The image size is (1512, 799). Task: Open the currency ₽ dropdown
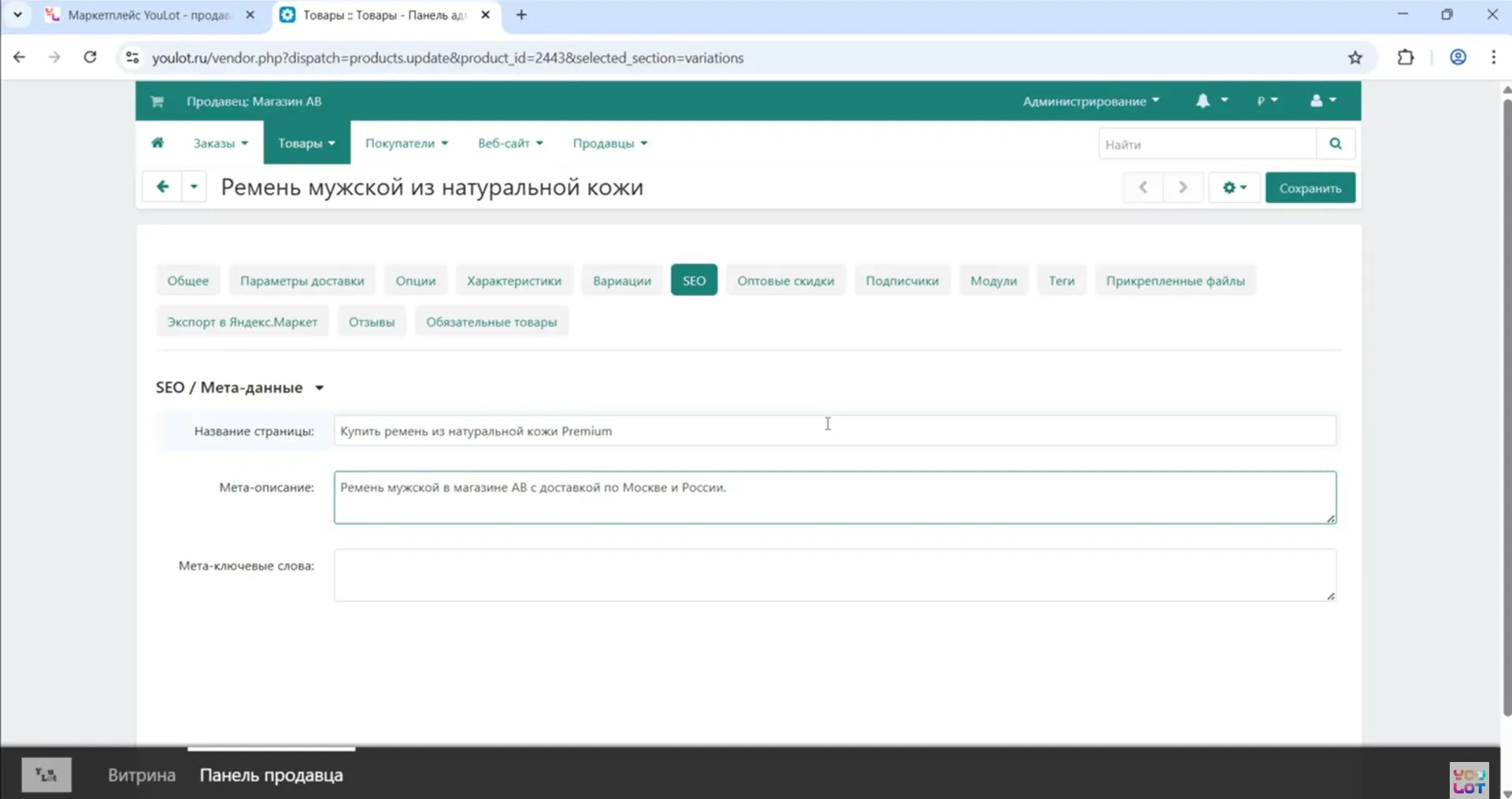tap(1266, 101)
